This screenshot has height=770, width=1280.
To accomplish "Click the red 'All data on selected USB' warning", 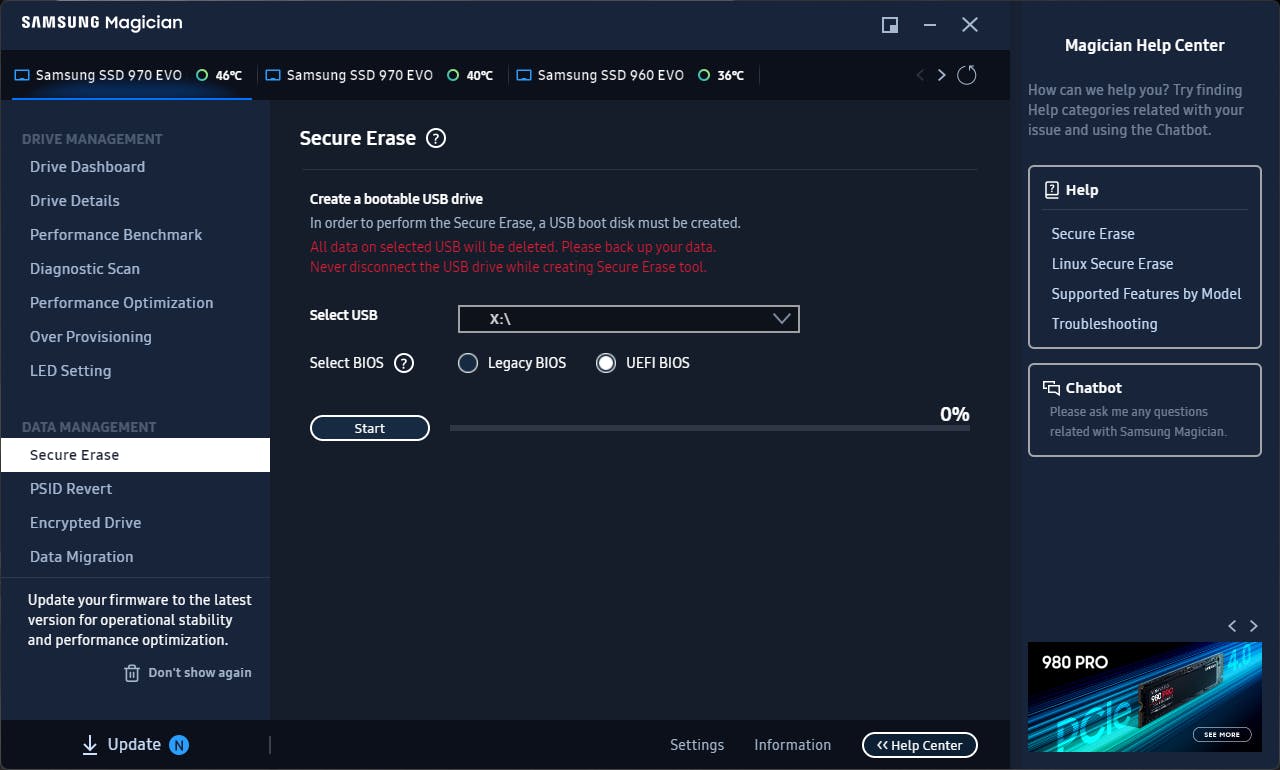I will point(513,246).
